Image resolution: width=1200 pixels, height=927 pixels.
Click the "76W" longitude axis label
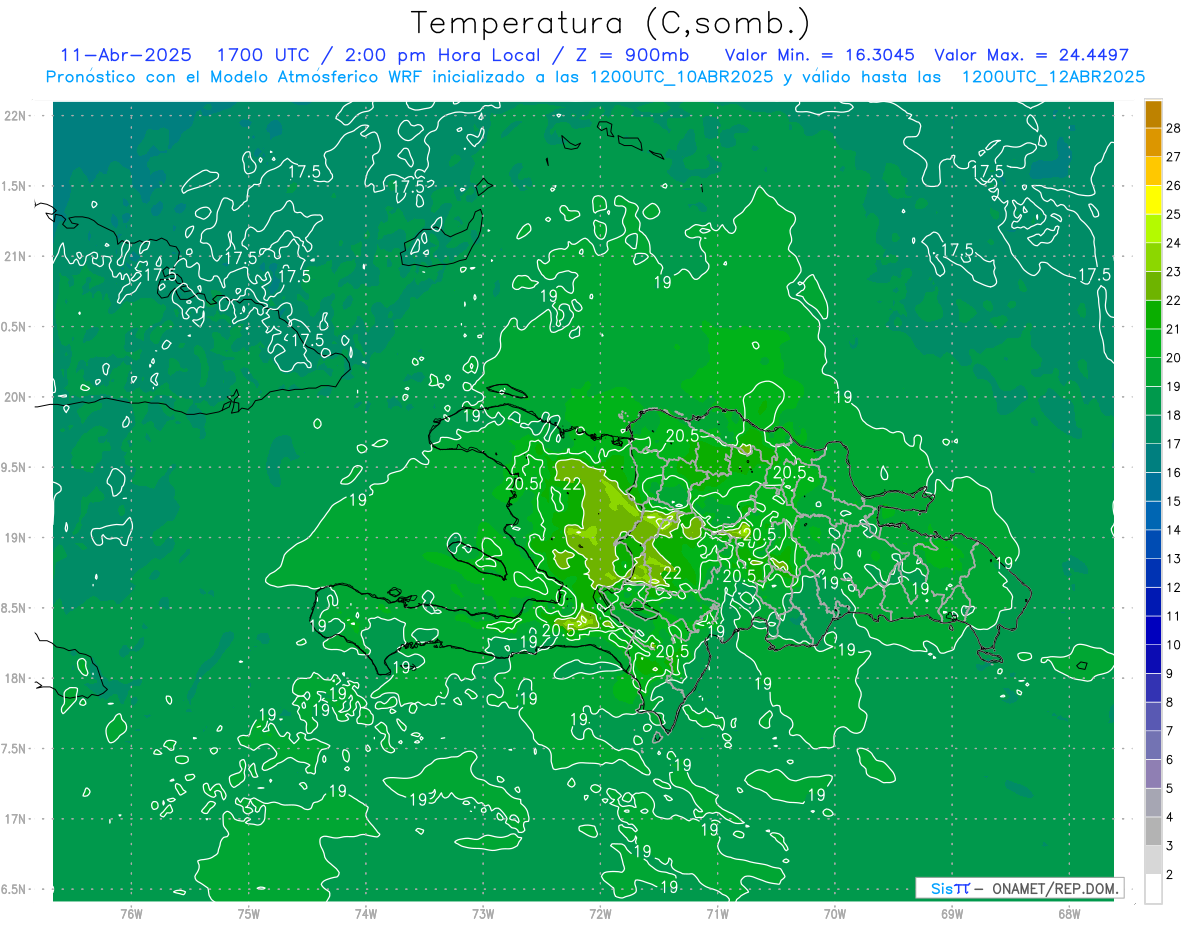[131, 913]
